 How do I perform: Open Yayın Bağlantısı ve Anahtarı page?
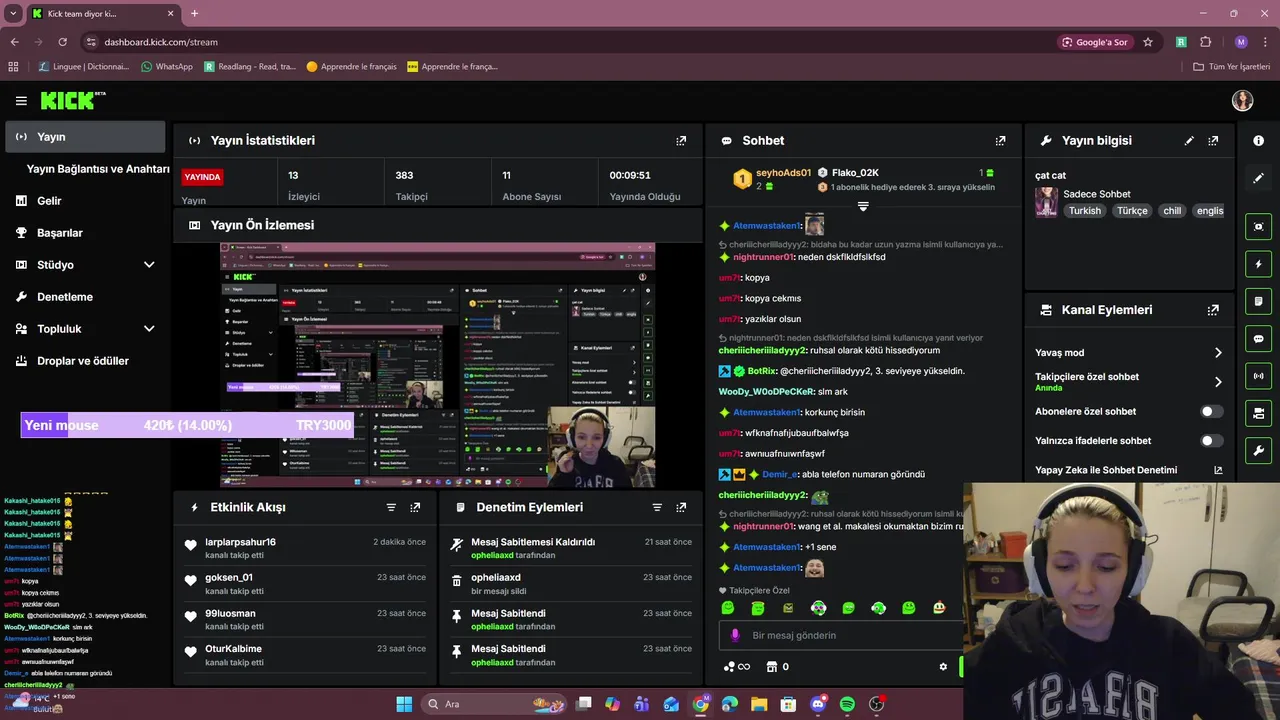tap(98, 169)
